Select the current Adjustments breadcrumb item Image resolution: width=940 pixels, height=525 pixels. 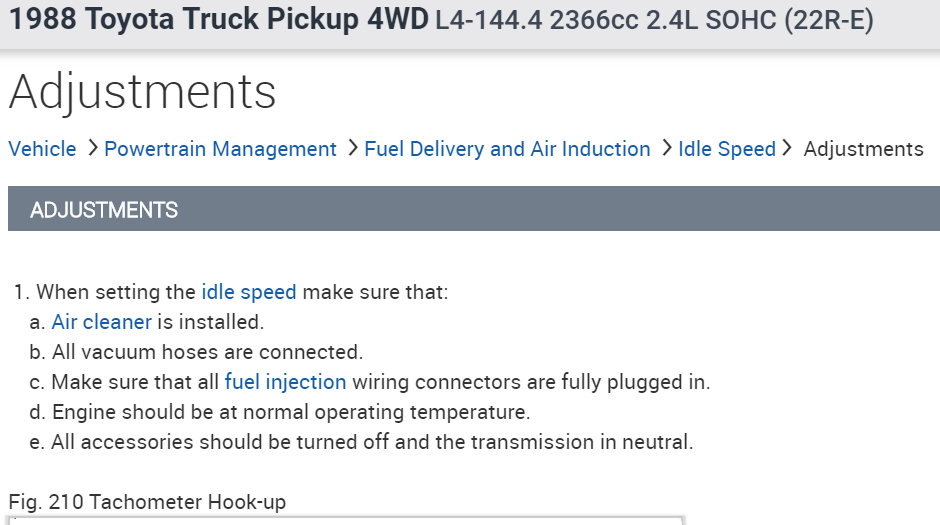coord(863,149)
